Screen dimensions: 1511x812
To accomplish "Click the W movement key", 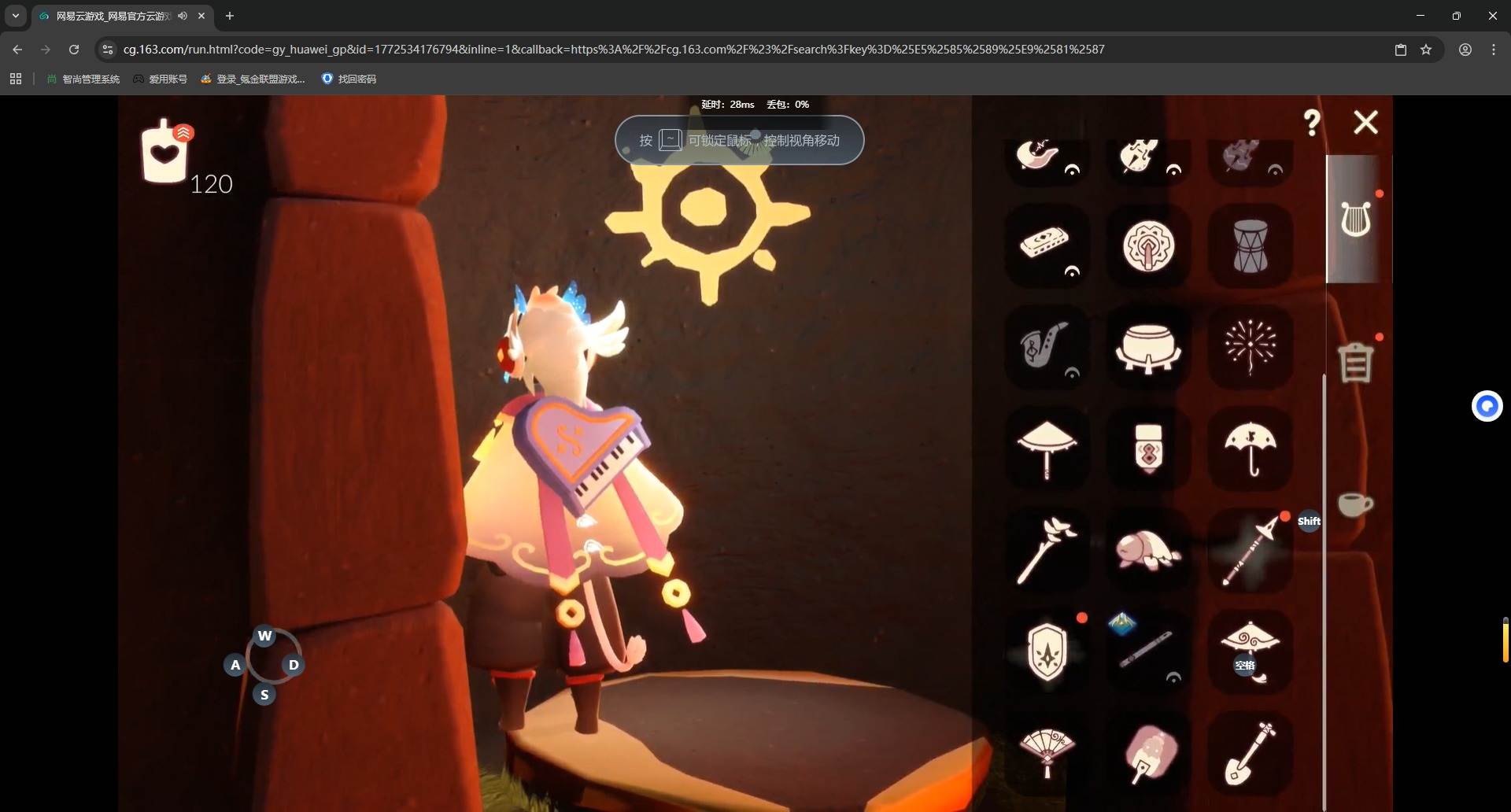I will coord(264,636).
